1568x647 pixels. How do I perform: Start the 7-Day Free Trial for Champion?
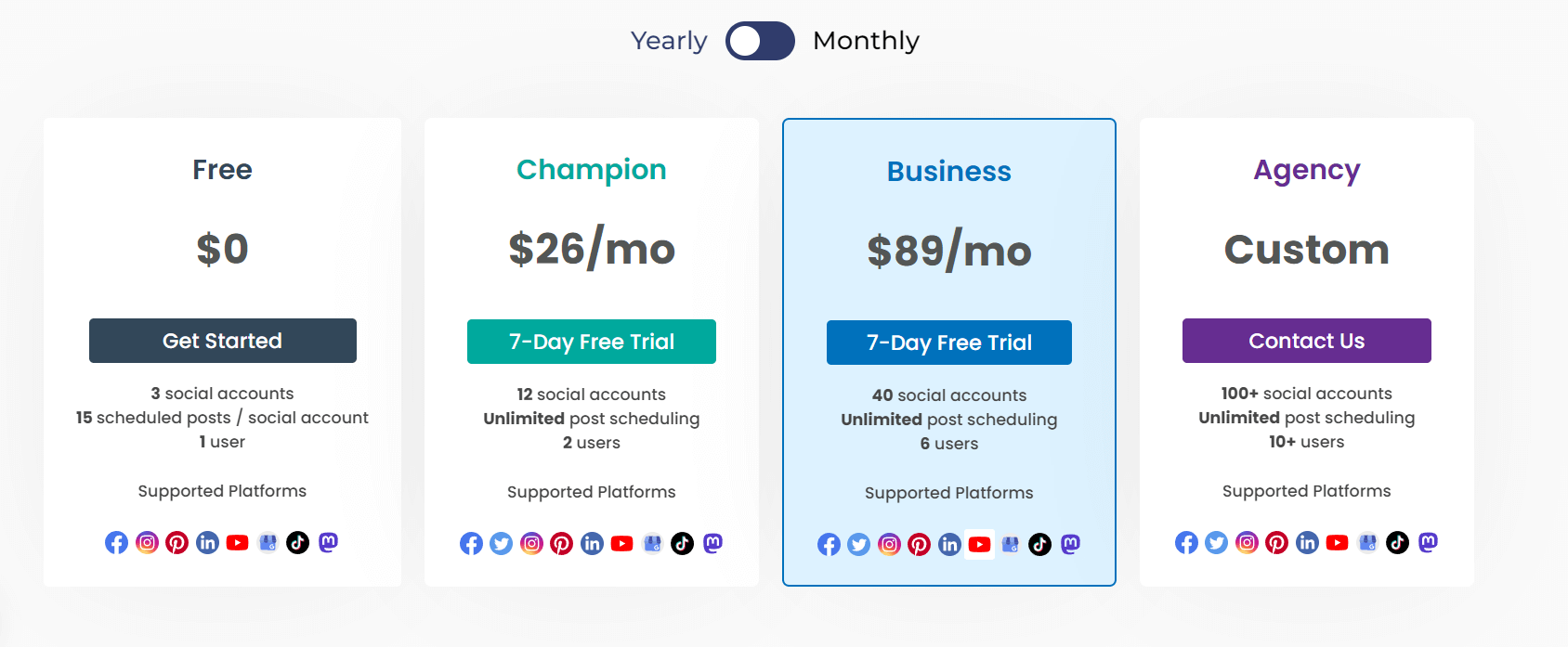point(592,342)
